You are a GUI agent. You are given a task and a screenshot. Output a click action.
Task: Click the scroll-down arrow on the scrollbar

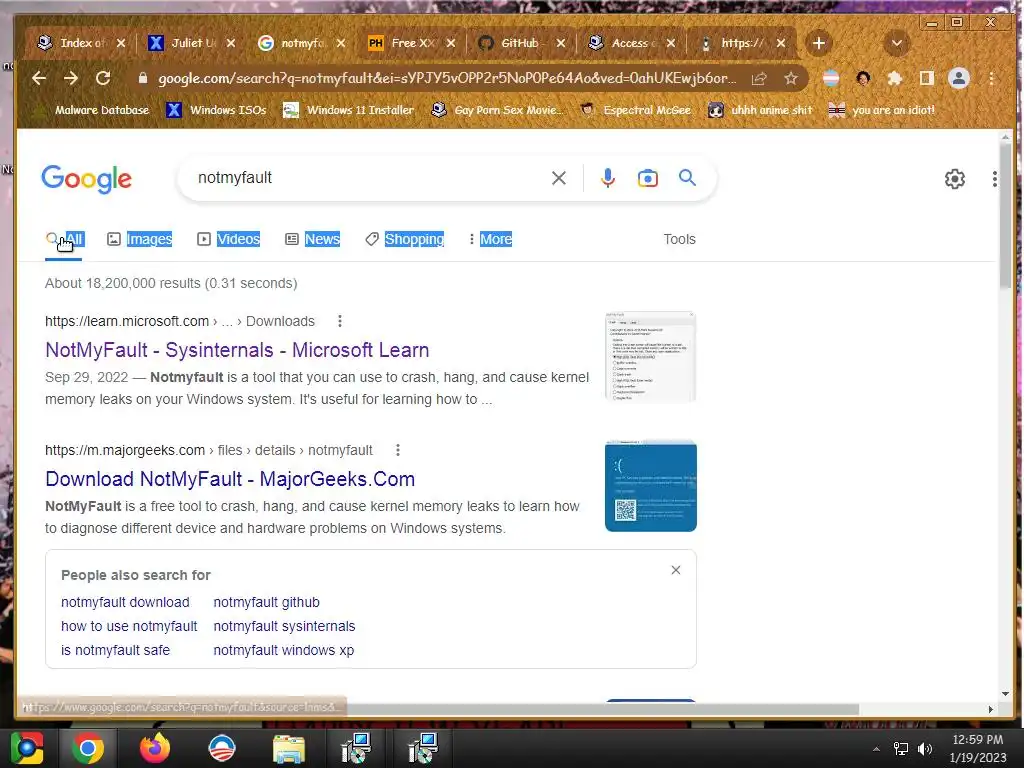point(1005,694)
